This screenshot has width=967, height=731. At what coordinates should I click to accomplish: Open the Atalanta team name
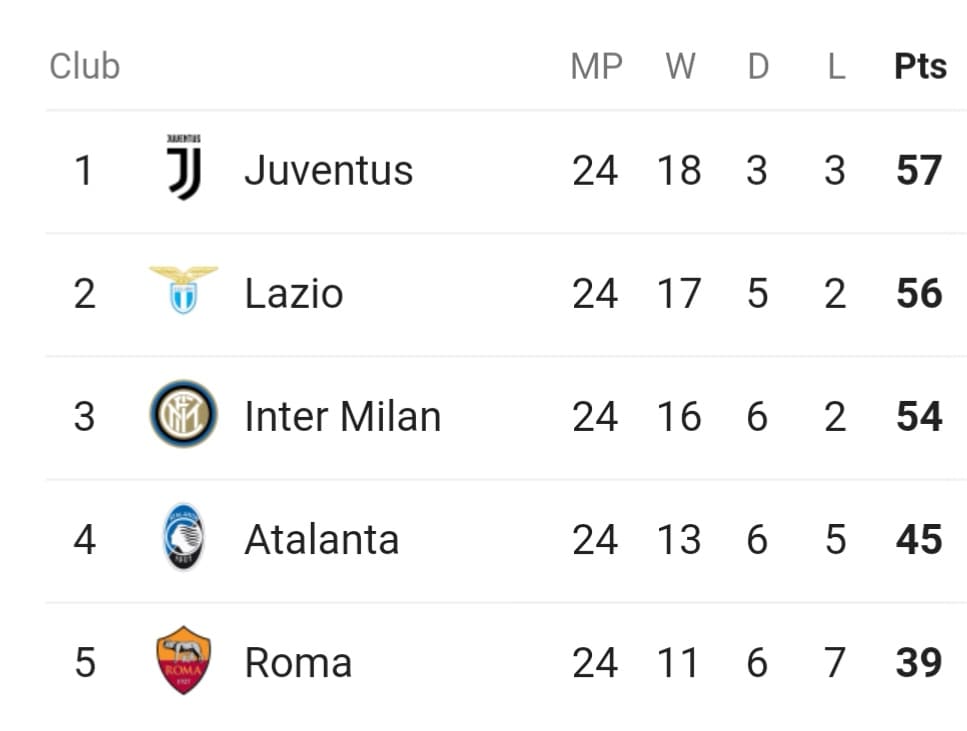(322, 540)
